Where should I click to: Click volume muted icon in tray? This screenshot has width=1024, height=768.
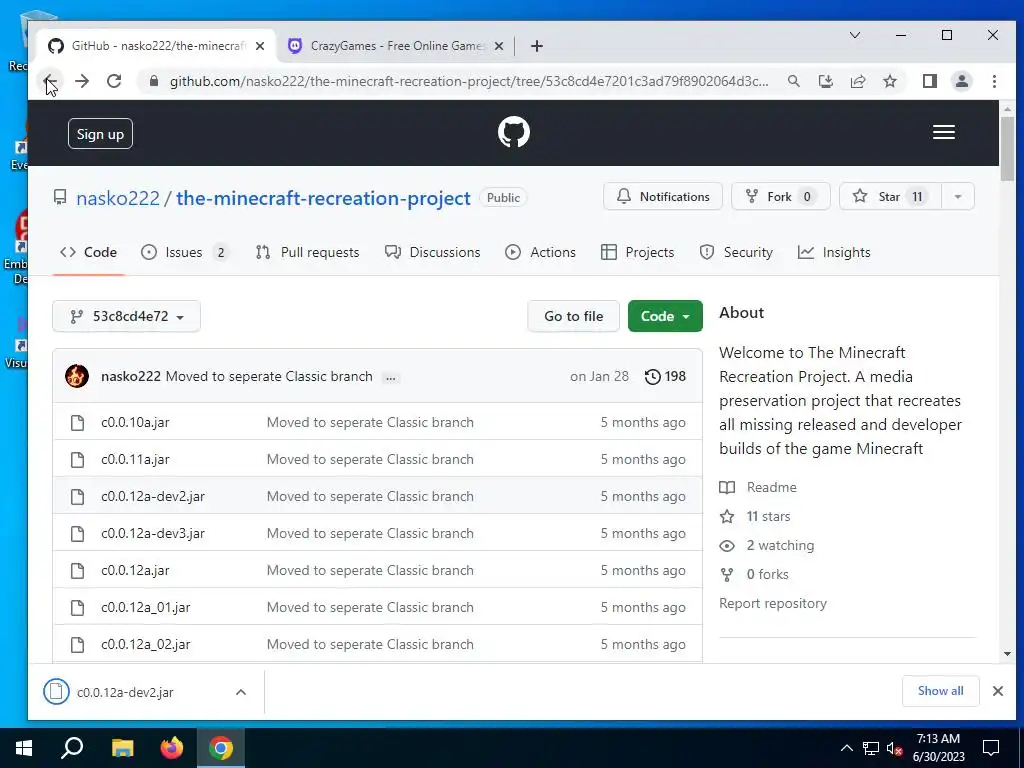[894, 748]
